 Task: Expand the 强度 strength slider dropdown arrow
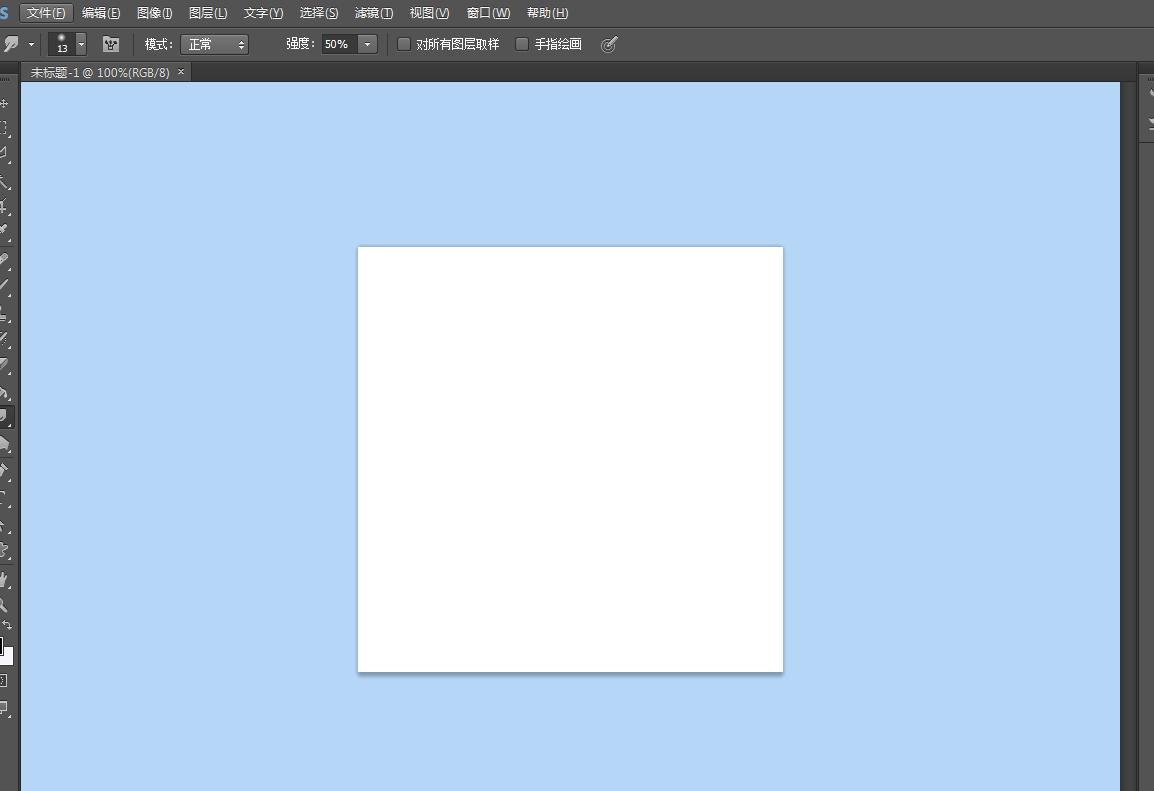(x=367, y=44)
